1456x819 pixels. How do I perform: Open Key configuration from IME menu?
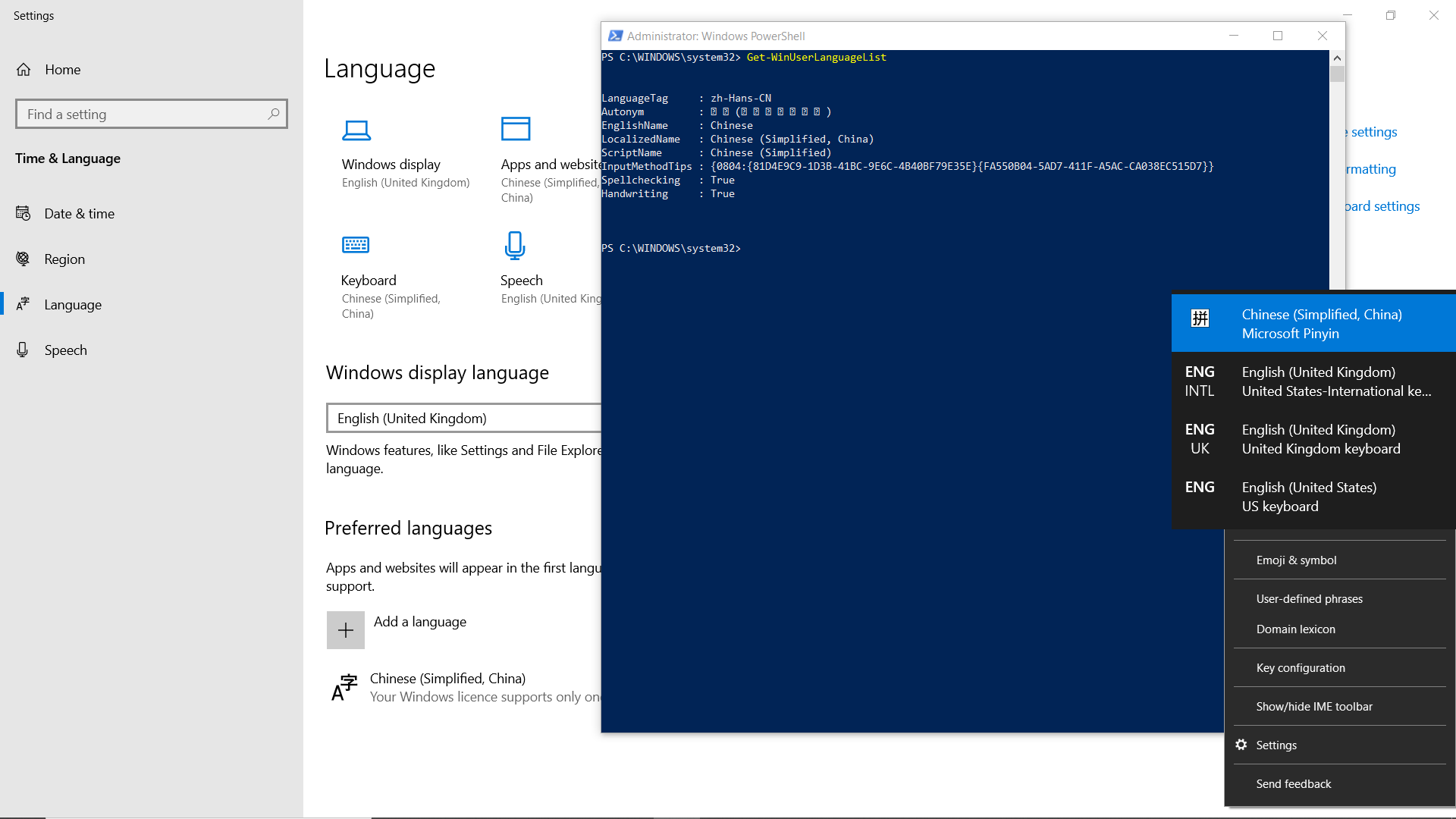point(1339,668)
